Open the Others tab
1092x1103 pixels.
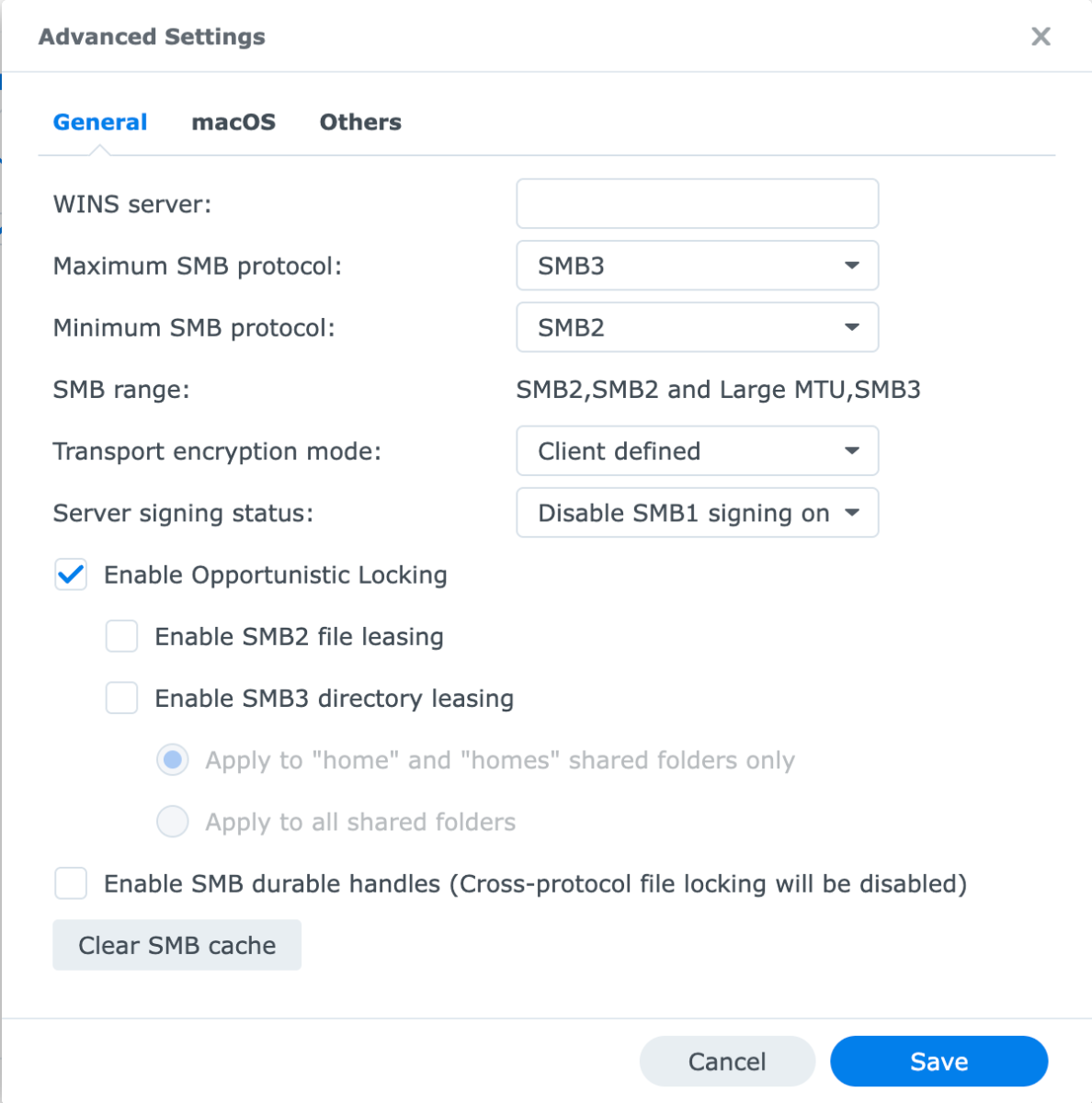(360, 122)
